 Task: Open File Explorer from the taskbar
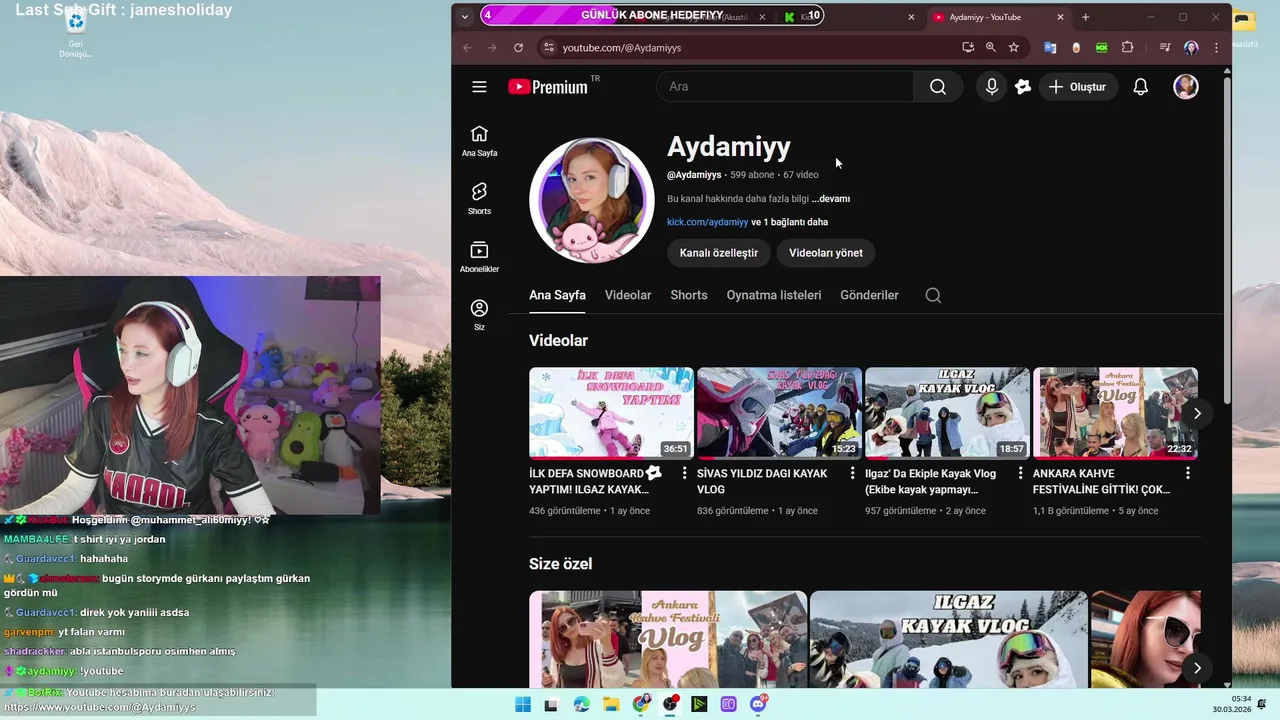point(611,704)
